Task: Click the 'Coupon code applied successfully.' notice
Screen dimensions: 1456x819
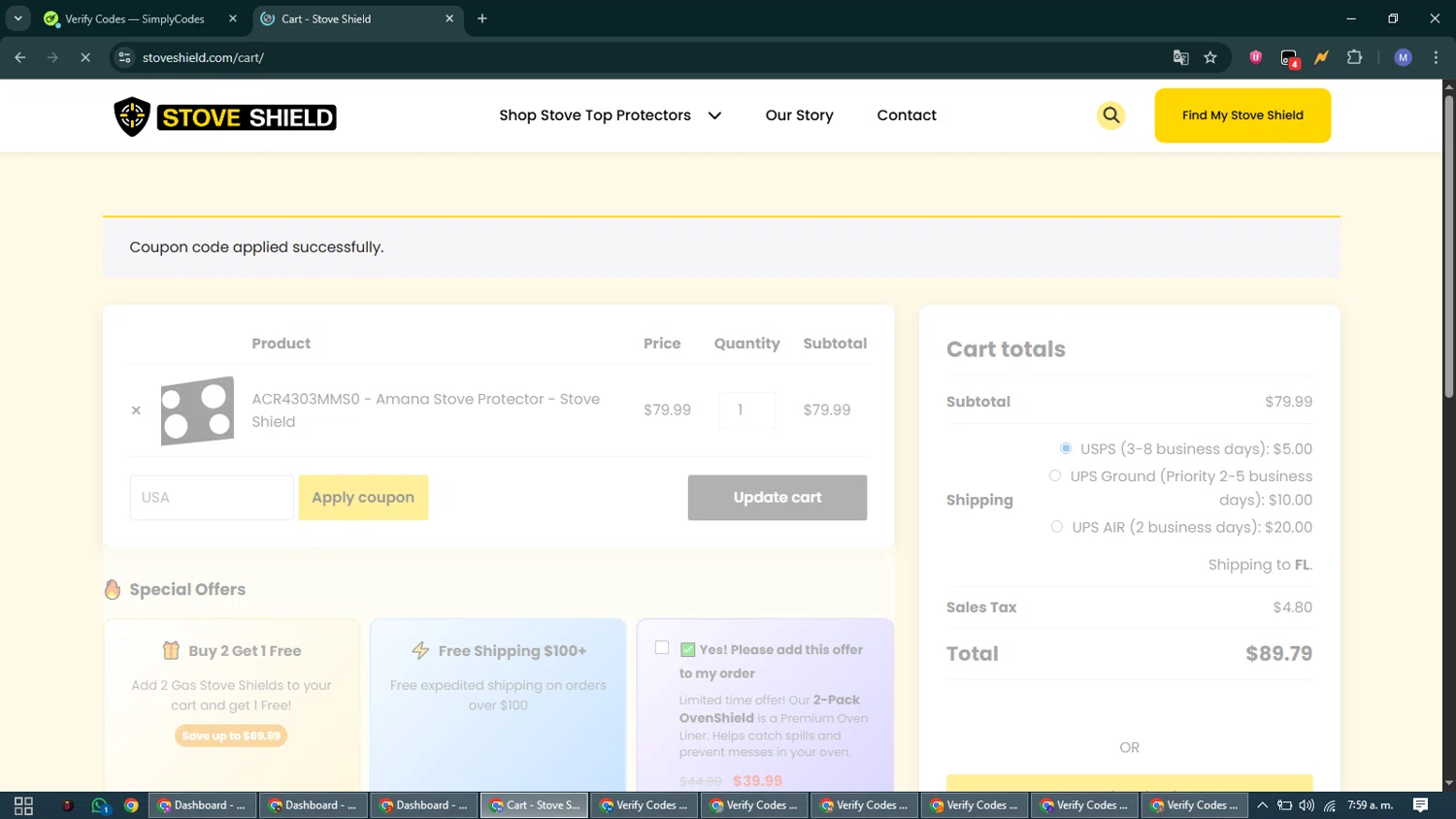Action: pos(256,247)
